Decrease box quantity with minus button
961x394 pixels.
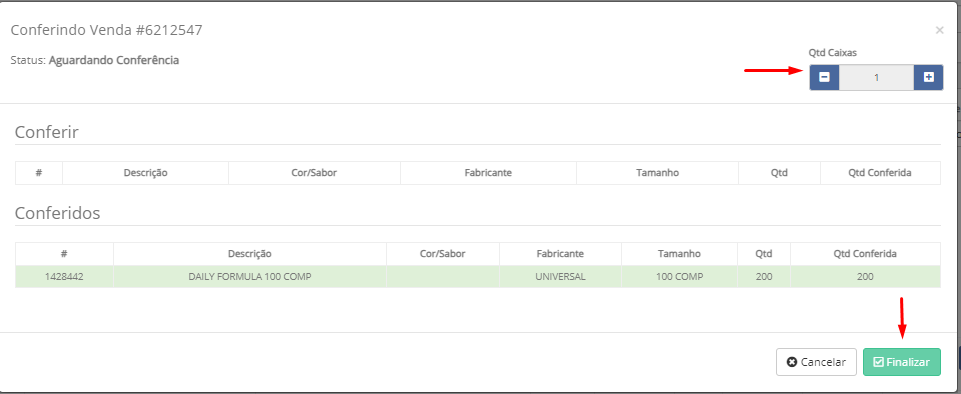(824, 77)
